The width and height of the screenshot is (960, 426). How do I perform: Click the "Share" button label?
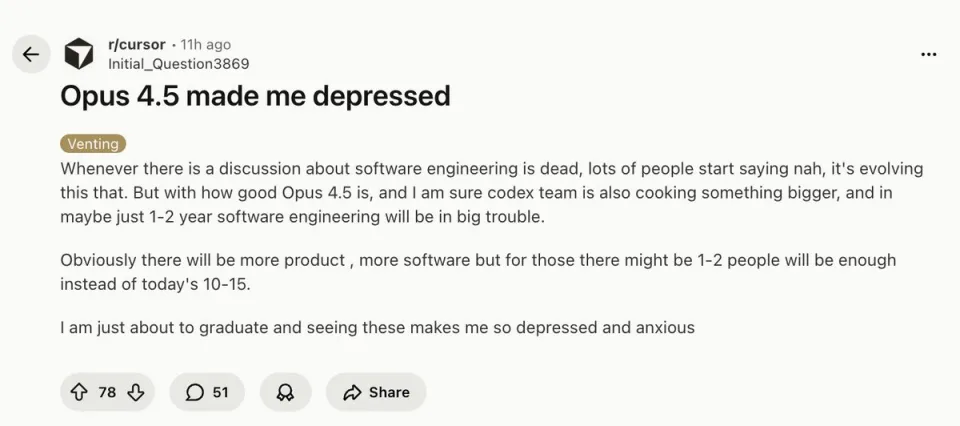389,392
